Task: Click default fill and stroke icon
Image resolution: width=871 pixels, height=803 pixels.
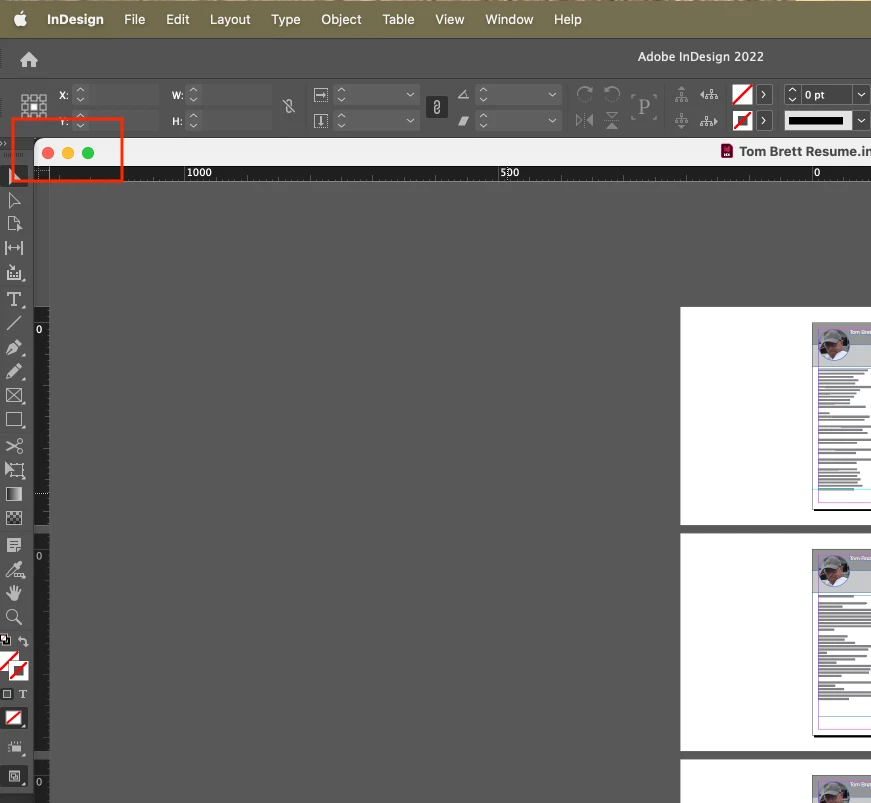Action: click(x=6, y=640)
